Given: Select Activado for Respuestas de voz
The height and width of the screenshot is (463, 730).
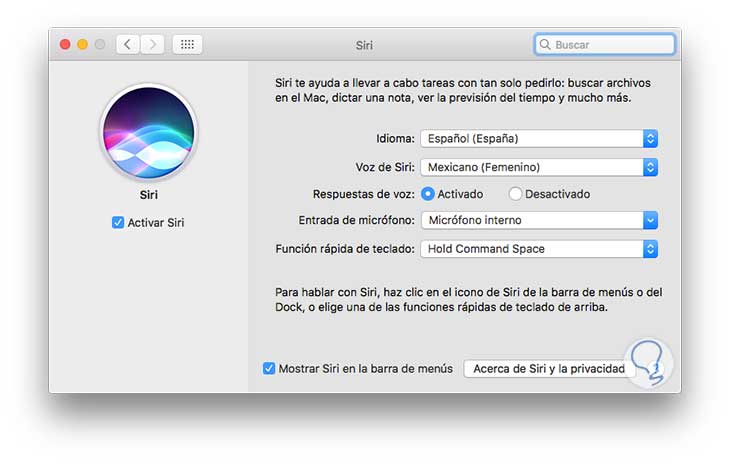Looking at the screenshot, I should pyautogui.click(x=427, y=194).
